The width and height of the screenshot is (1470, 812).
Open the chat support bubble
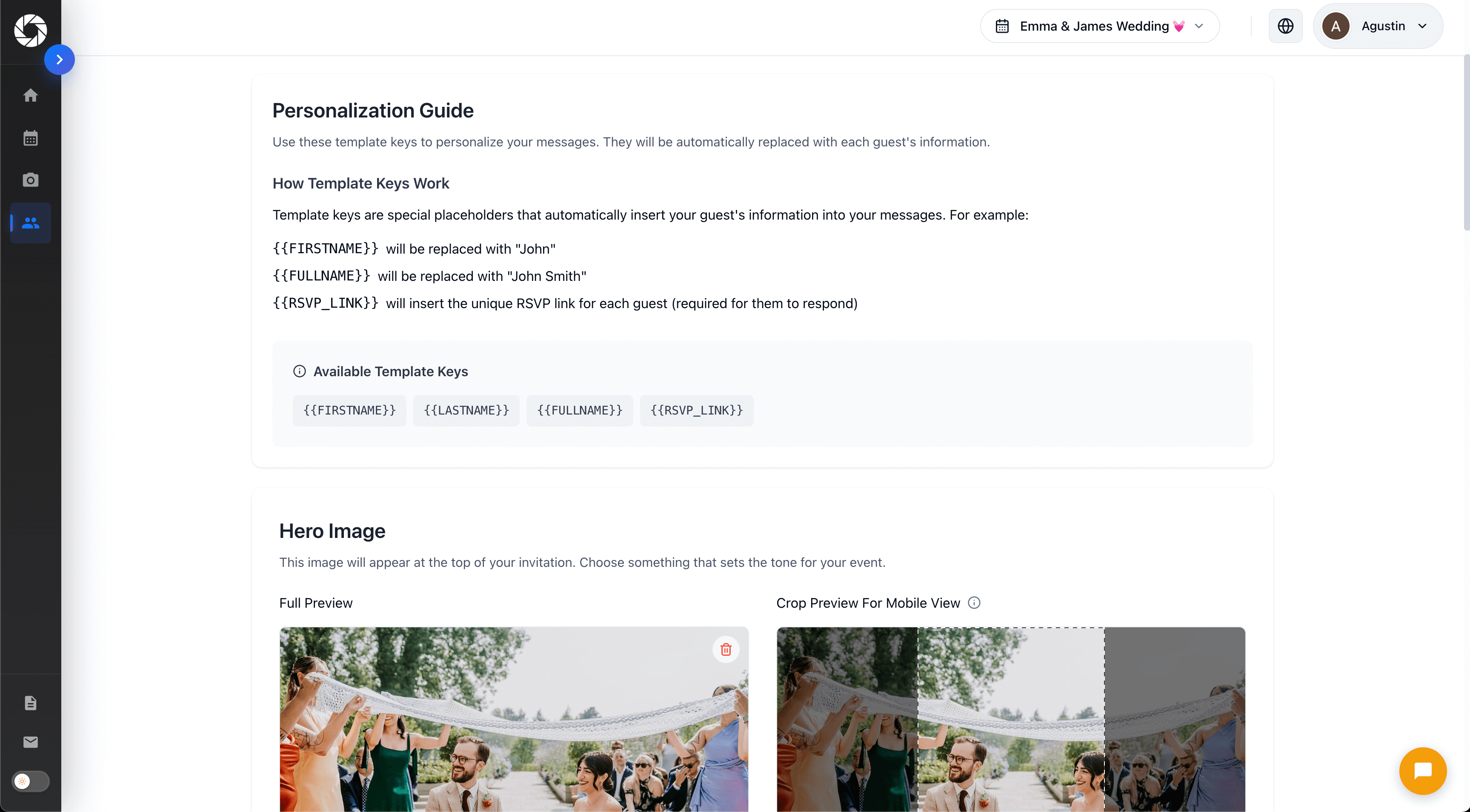[x=1423, y=771]
